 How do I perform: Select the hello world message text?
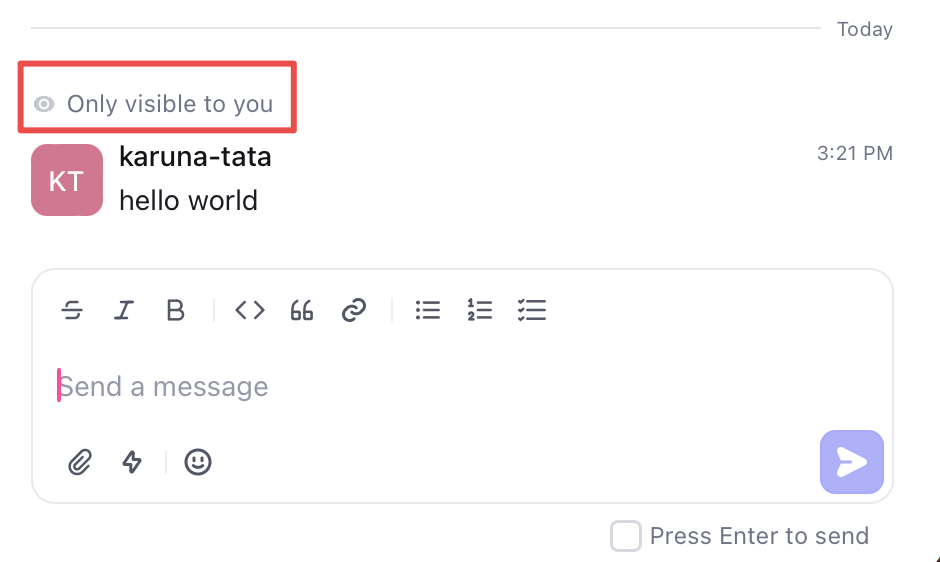click(188, 200)
